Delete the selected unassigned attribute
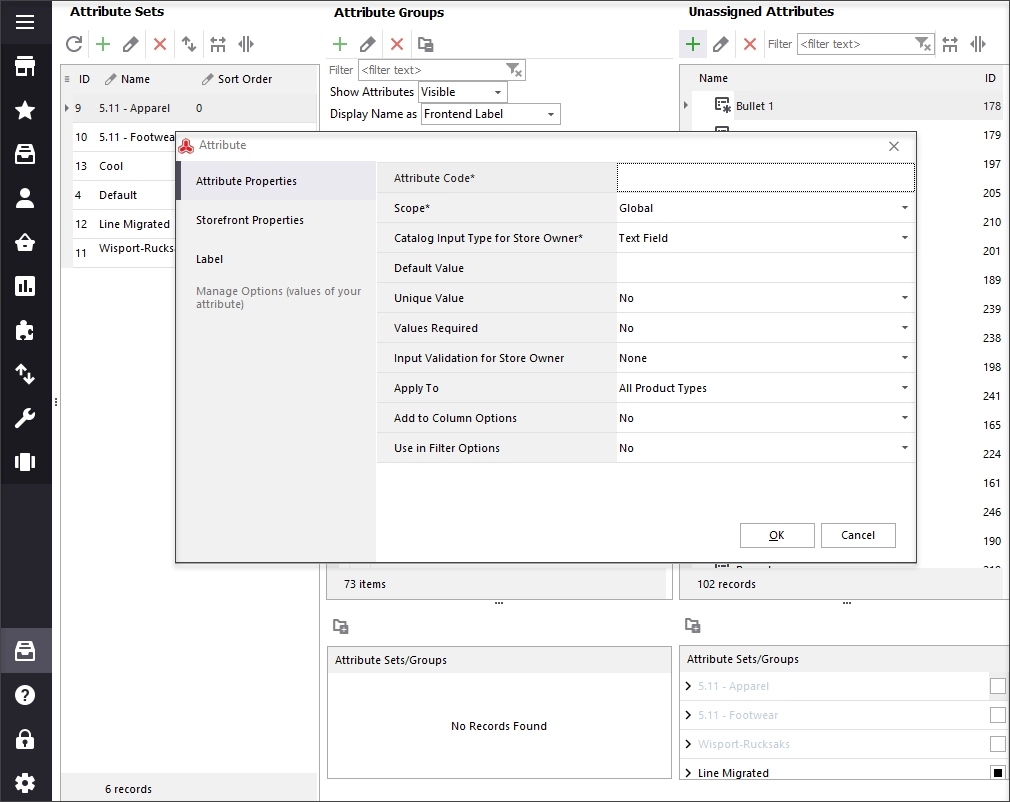This screenshot has height=802, width=1010. pos(750,44)
